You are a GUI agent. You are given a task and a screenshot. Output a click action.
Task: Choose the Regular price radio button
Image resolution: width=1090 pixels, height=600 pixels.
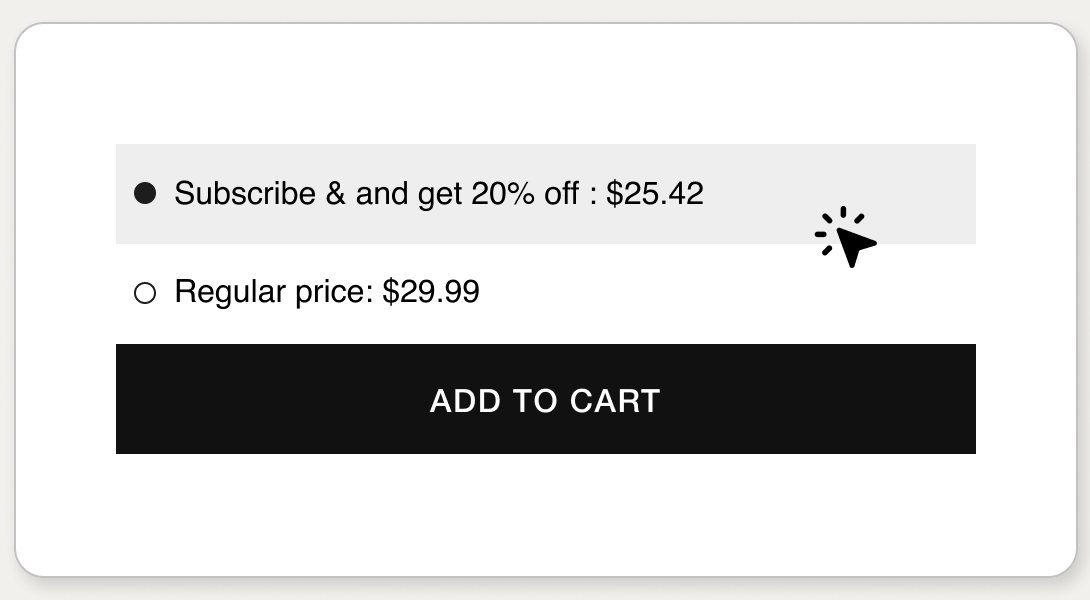[x=145, y=293]
